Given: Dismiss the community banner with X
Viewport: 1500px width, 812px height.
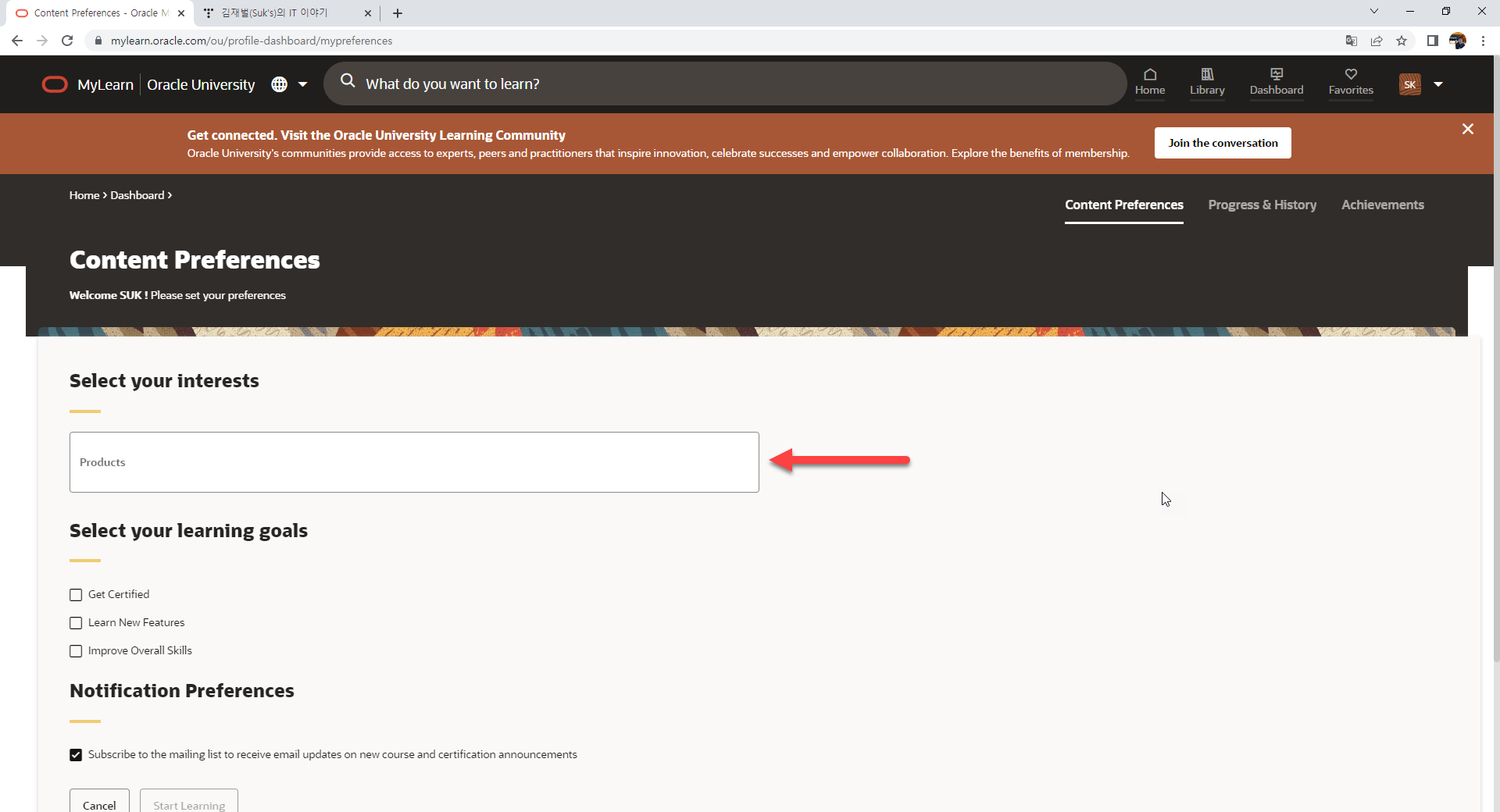Looking at the screenshot, I should coord(1468,129).
